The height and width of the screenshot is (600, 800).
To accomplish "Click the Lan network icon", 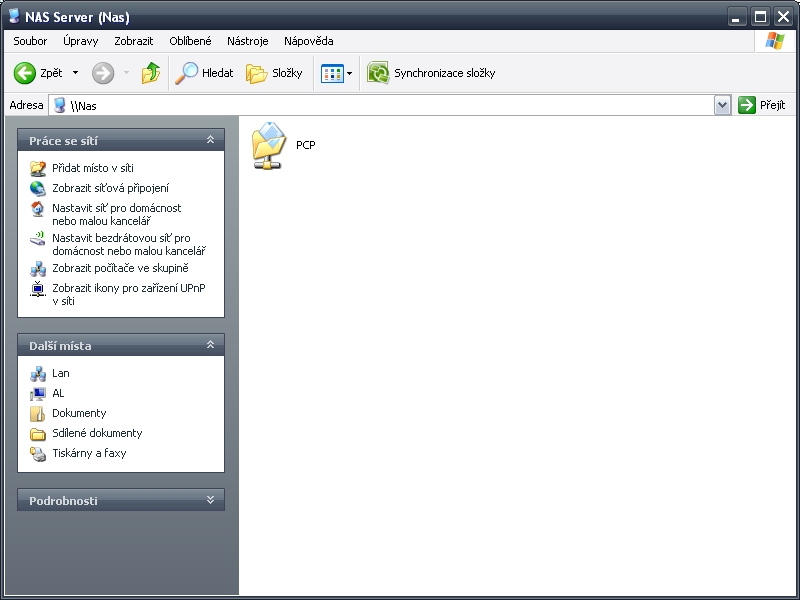I will [38, 374].
